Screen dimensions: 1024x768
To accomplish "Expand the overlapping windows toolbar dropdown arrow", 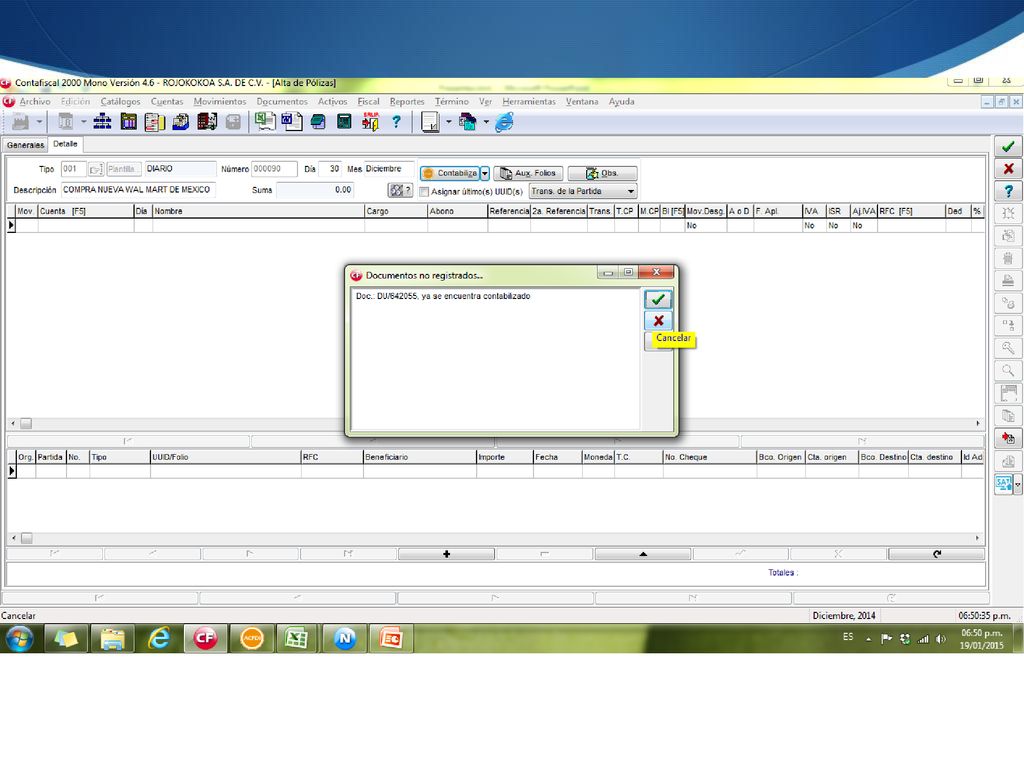I will (487, 121).
